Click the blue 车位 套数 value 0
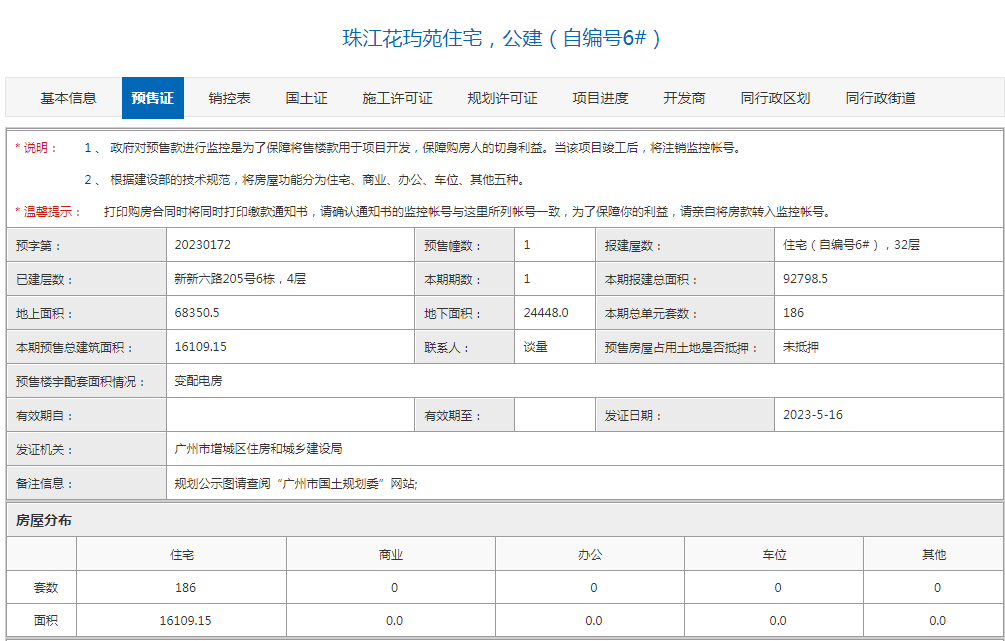The width and height of the screenshot is (1005, 641). click(777, 587)
